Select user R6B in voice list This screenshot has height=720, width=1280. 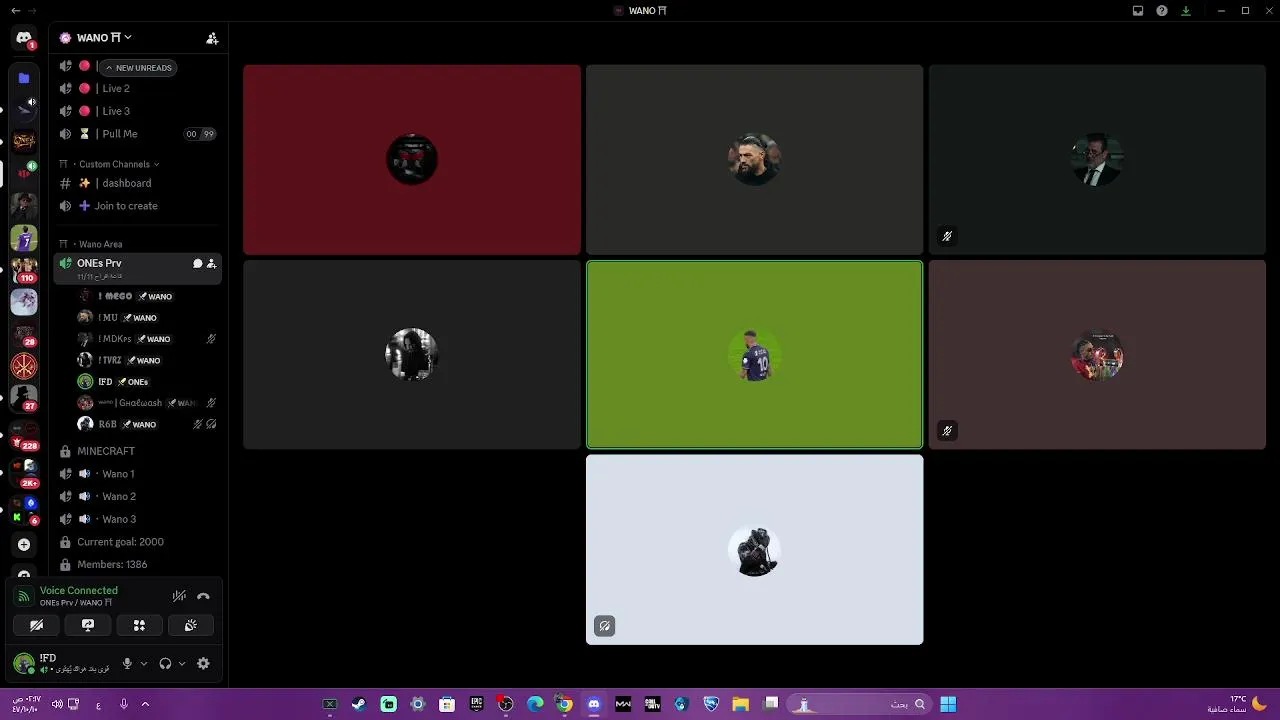(x=148, y=424)
